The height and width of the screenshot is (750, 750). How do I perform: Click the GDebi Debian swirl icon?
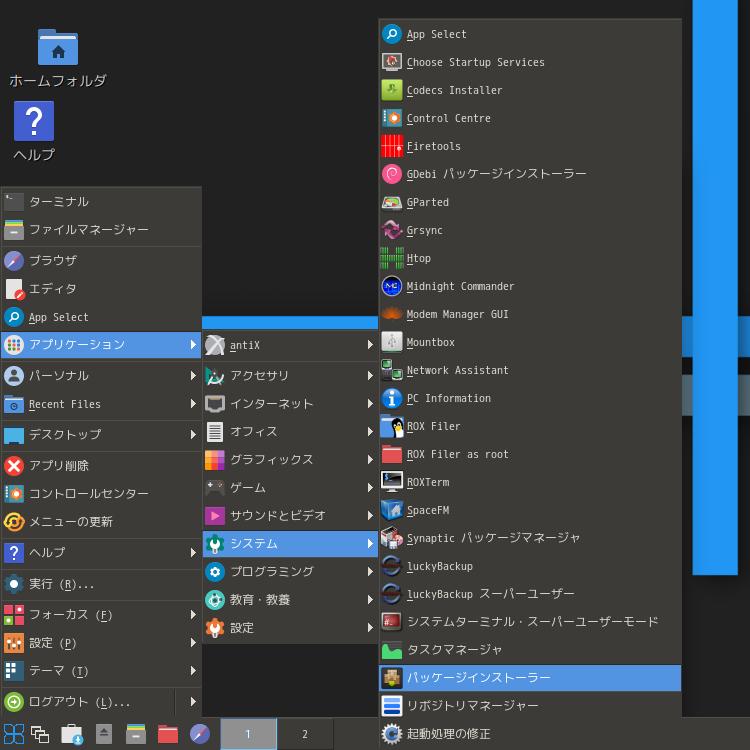(392, 174)
